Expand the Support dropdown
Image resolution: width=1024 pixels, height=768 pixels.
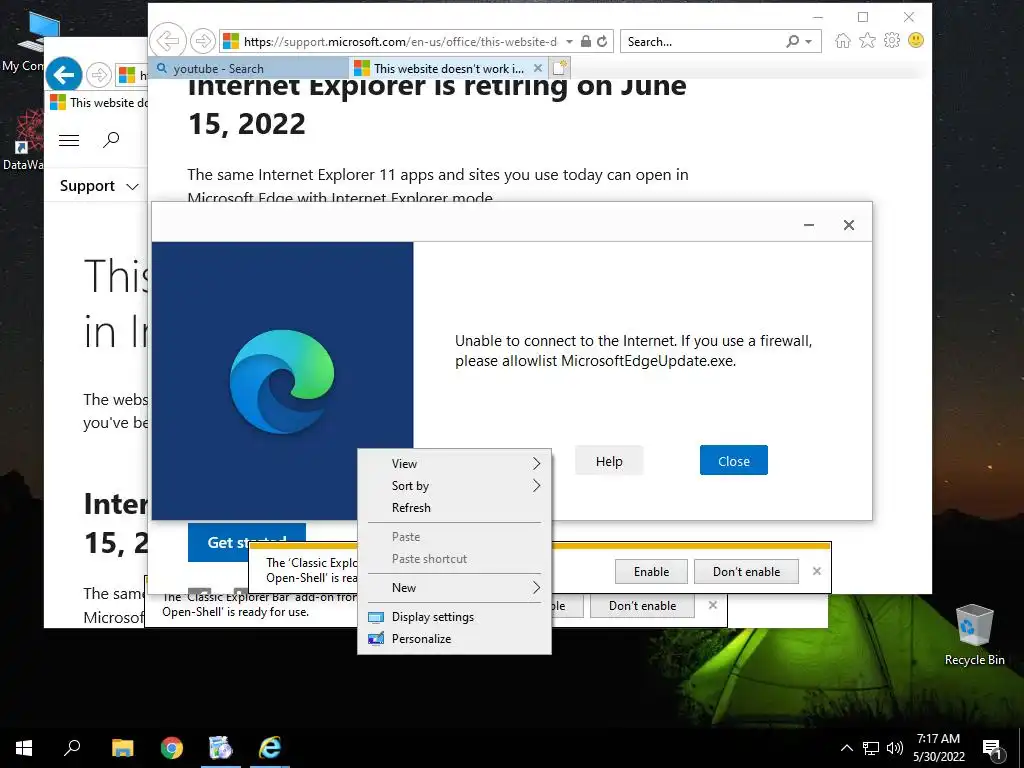[99, 186]
